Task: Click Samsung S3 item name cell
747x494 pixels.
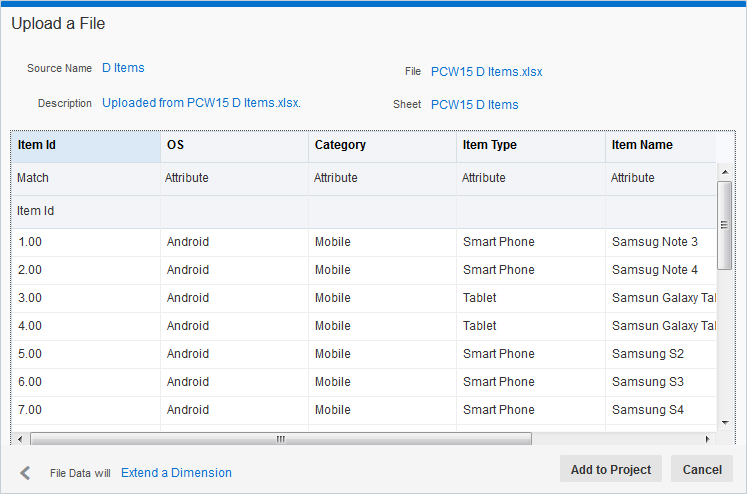Action: point(661,382)
